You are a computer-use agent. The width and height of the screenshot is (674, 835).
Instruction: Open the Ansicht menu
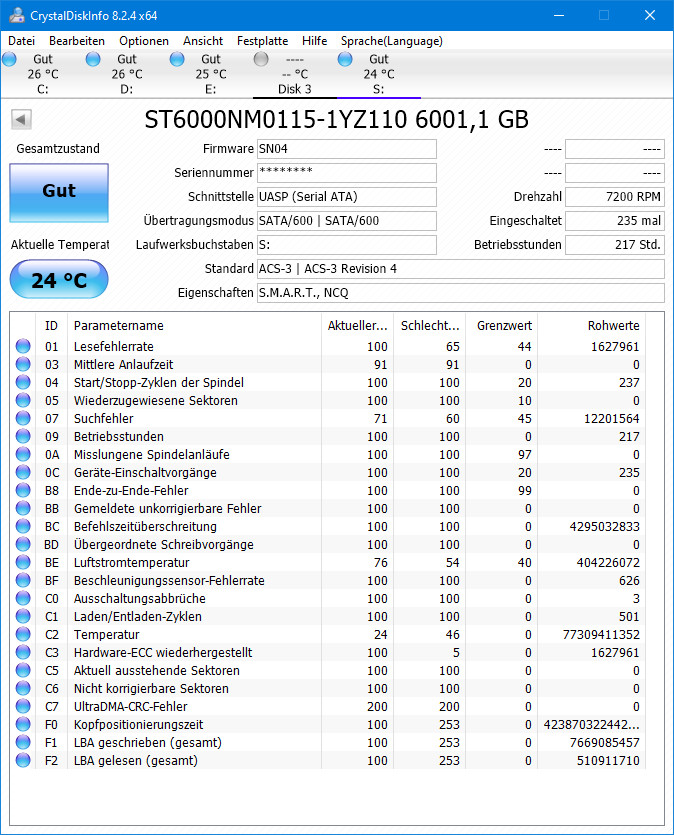203,41
